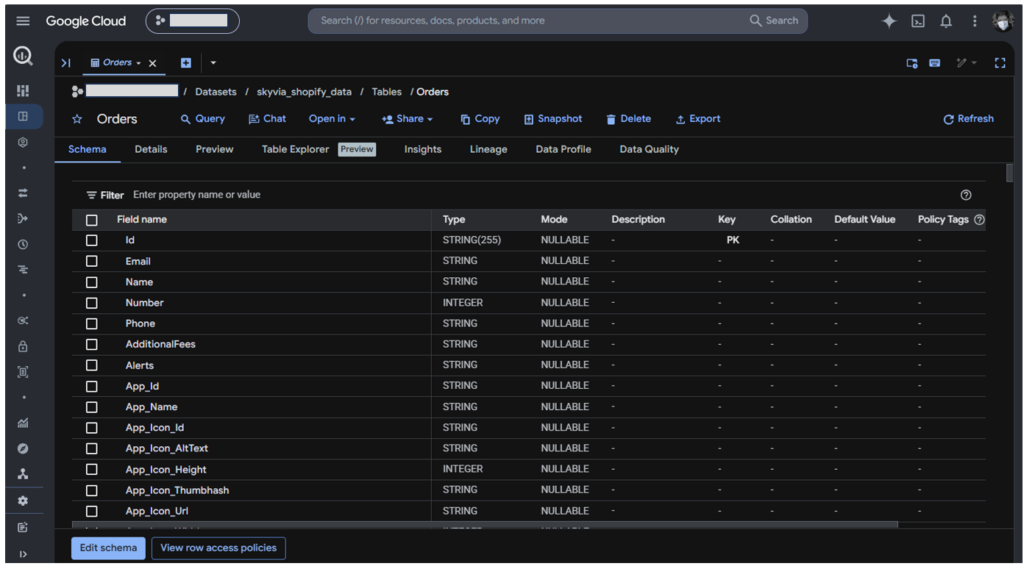Expand the left sidebar with the bottom arrow
The width and height of the screenshot is (1024, 566).
(x=23, y=554)
